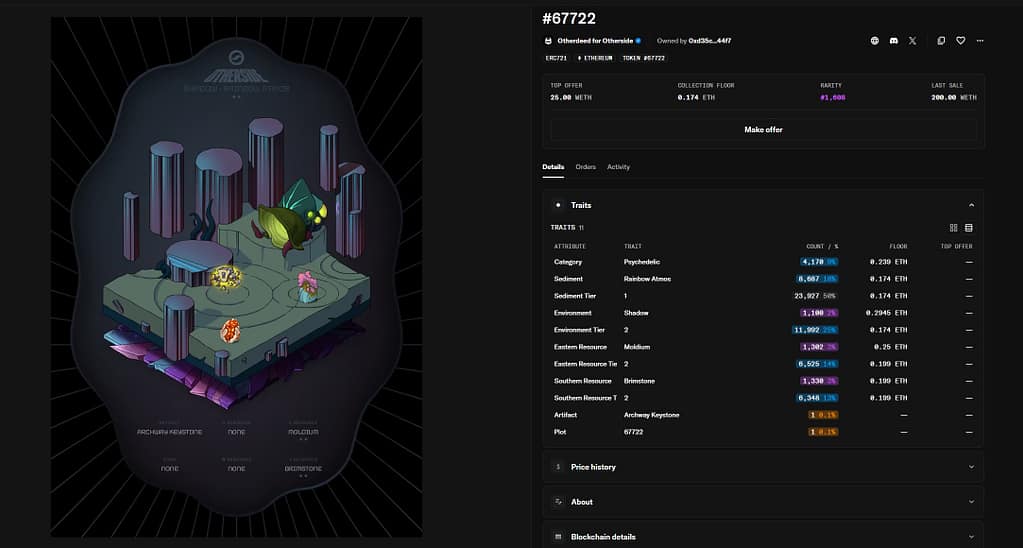Click the Eastern Resource floor 0.25 ETH
The width and height of the screenshot is (1023, 548).
(891, 346)
